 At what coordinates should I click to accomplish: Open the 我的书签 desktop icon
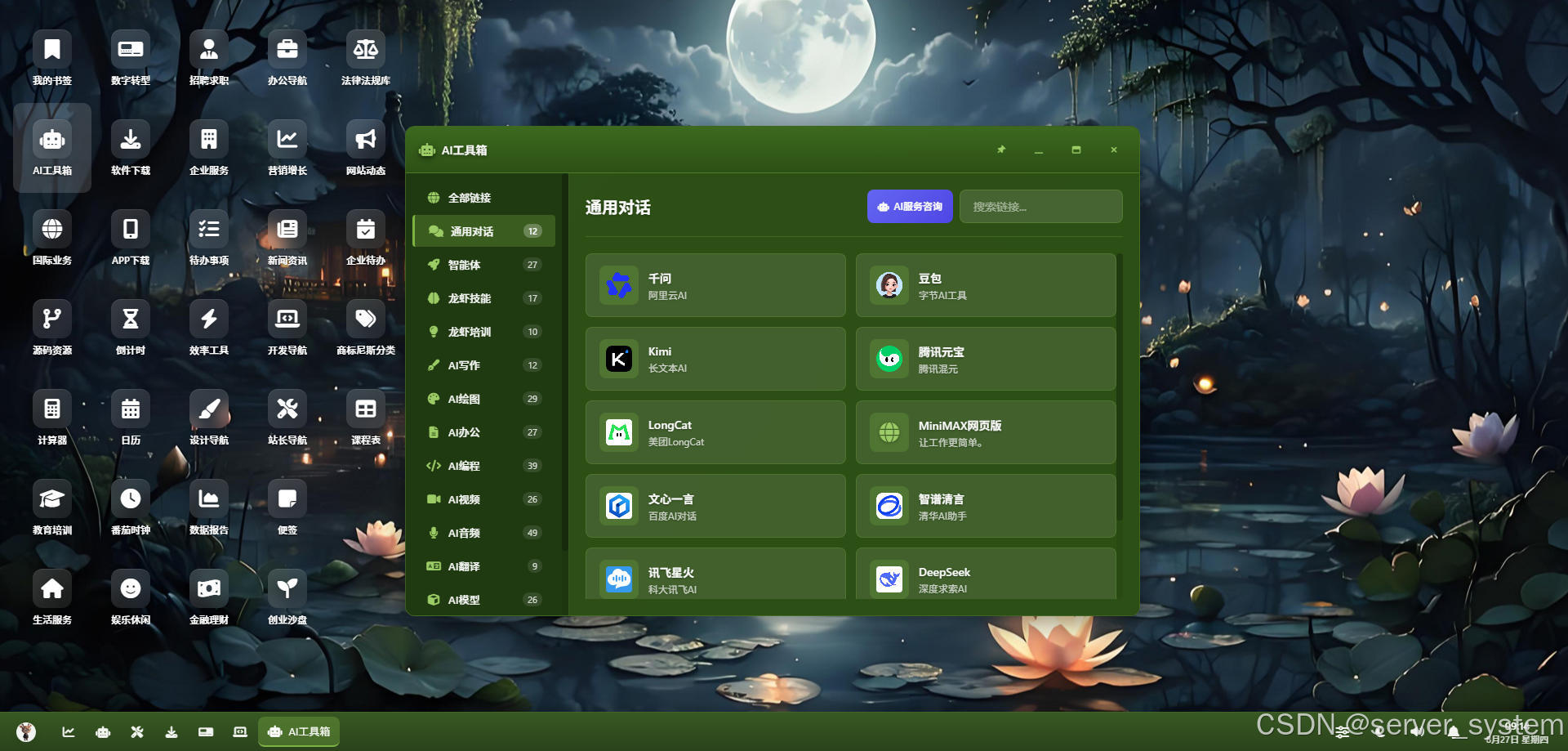(52, 58)
